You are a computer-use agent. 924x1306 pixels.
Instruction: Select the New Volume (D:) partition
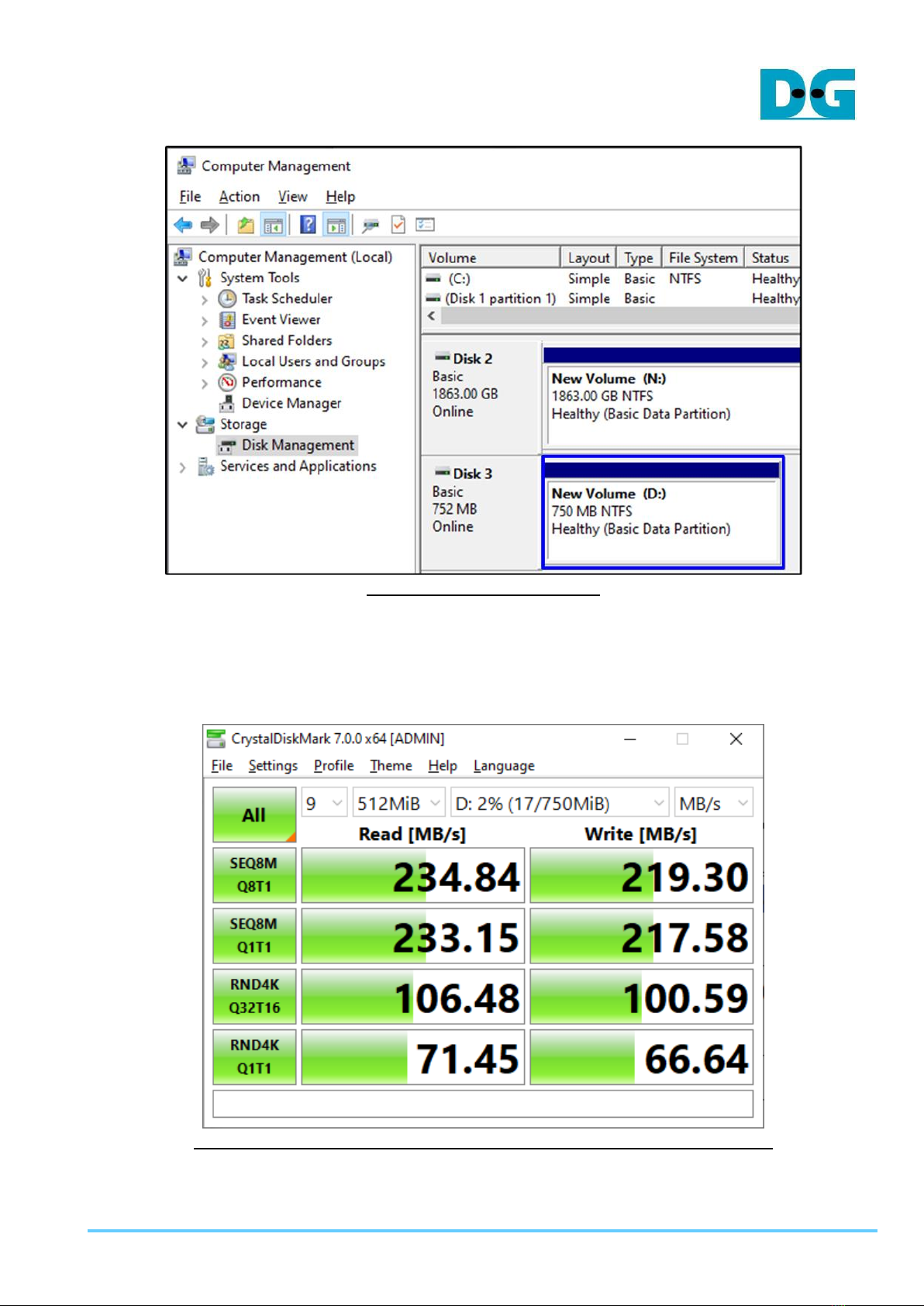click(663, 512)
